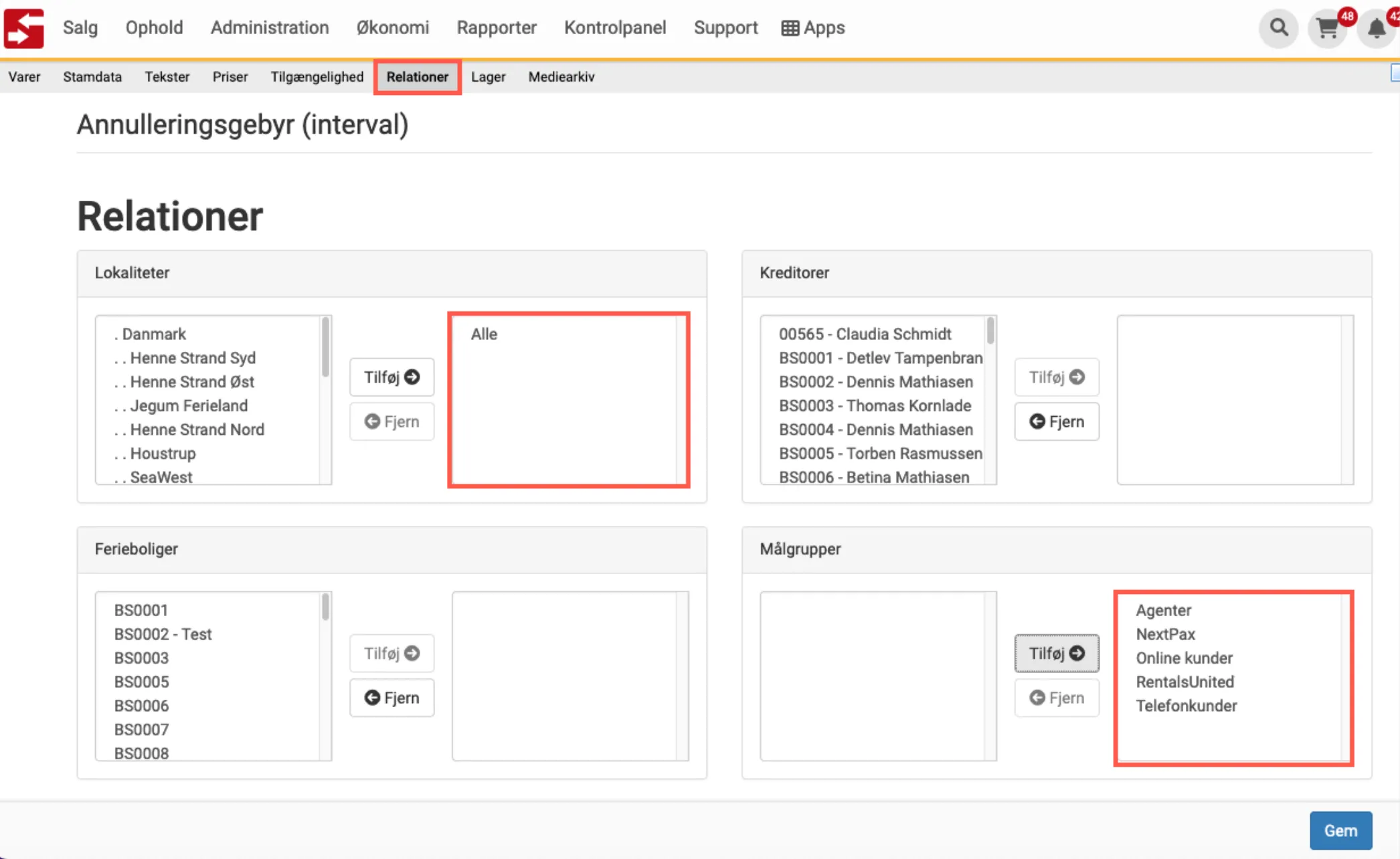The height and width of the screenshot is (859, 1400).
Task: Open the search magnifier icon
Action: [1278, 28]
